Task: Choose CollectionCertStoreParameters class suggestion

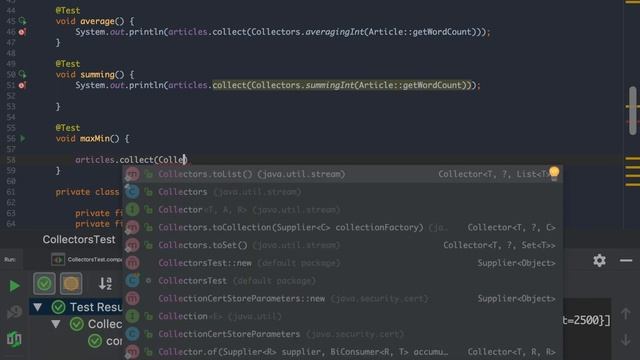Action: pyautogui.click(x=343, y=334)
